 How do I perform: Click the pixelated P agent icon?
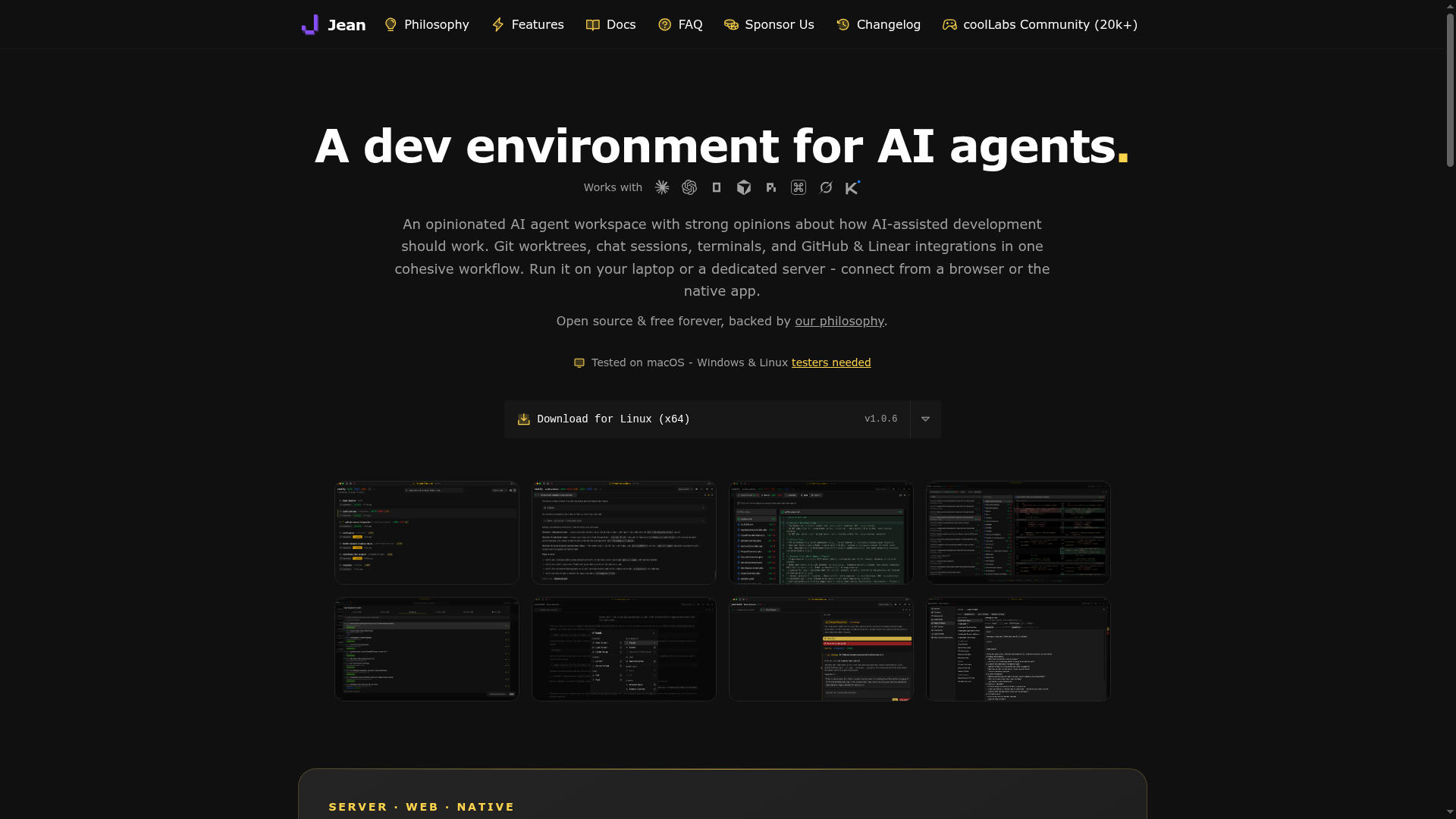771,187
